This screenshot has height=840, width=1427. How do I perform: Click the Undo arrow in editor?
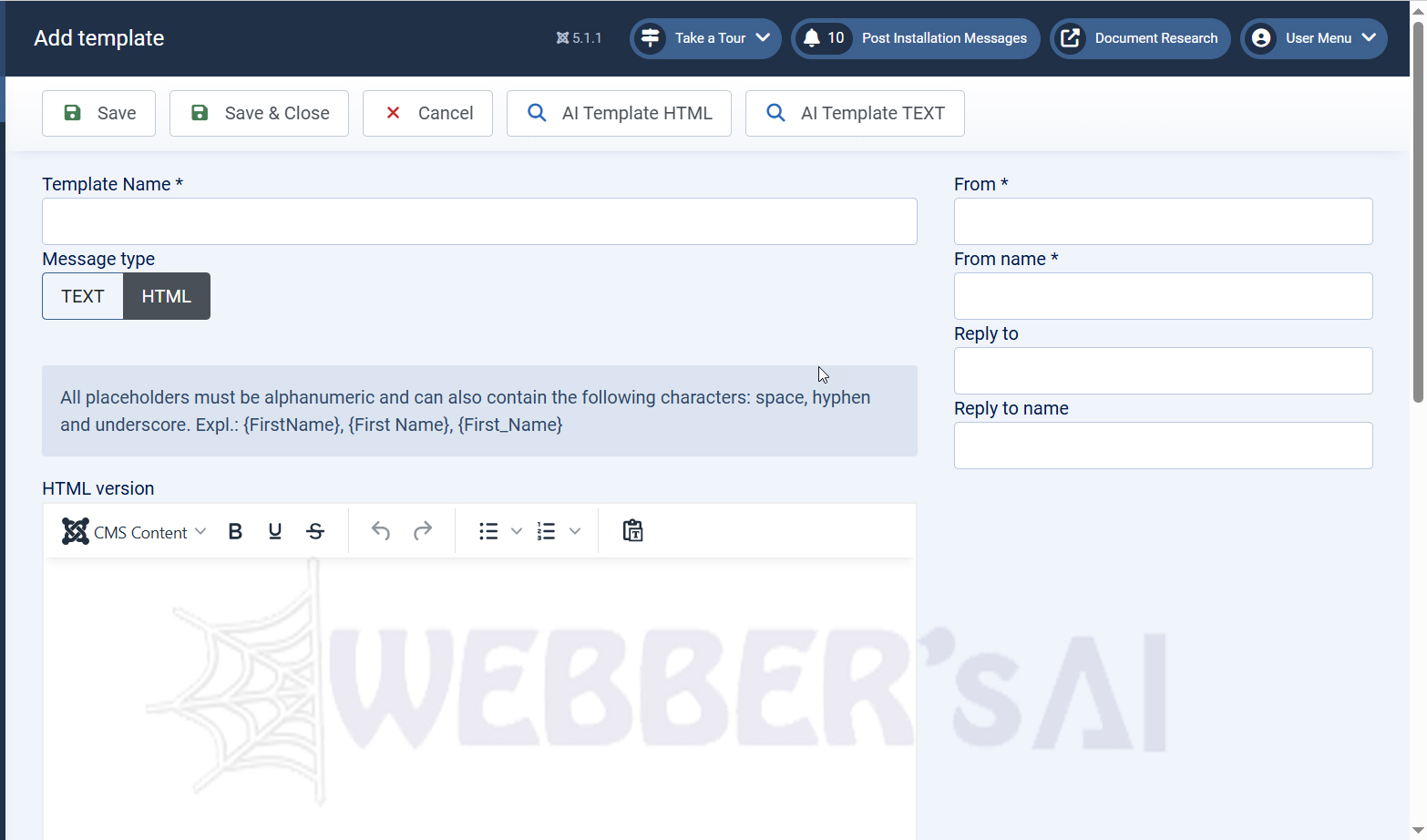click(x=381, y=531)
